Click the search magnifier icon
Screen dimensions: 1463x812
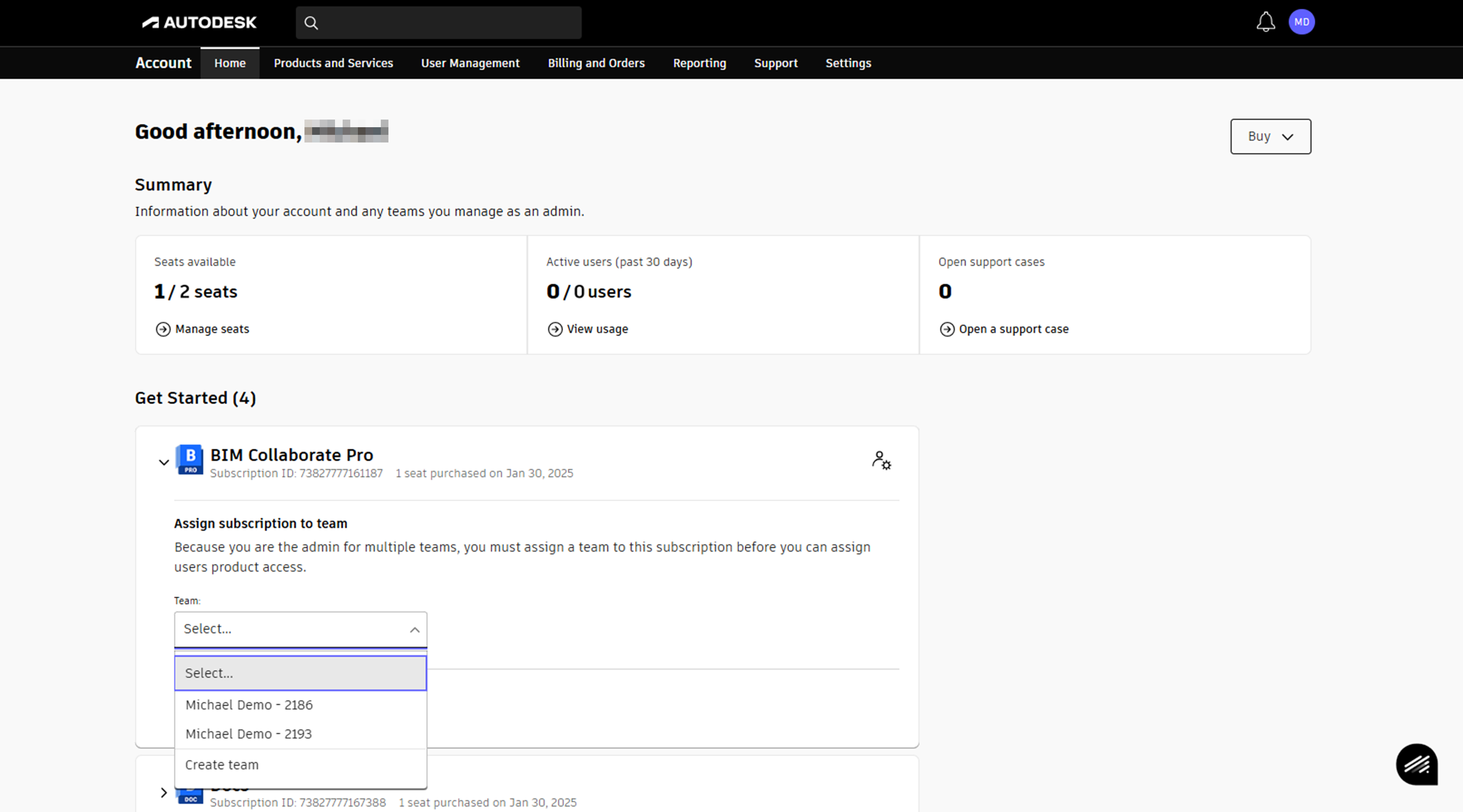[311, 23]
